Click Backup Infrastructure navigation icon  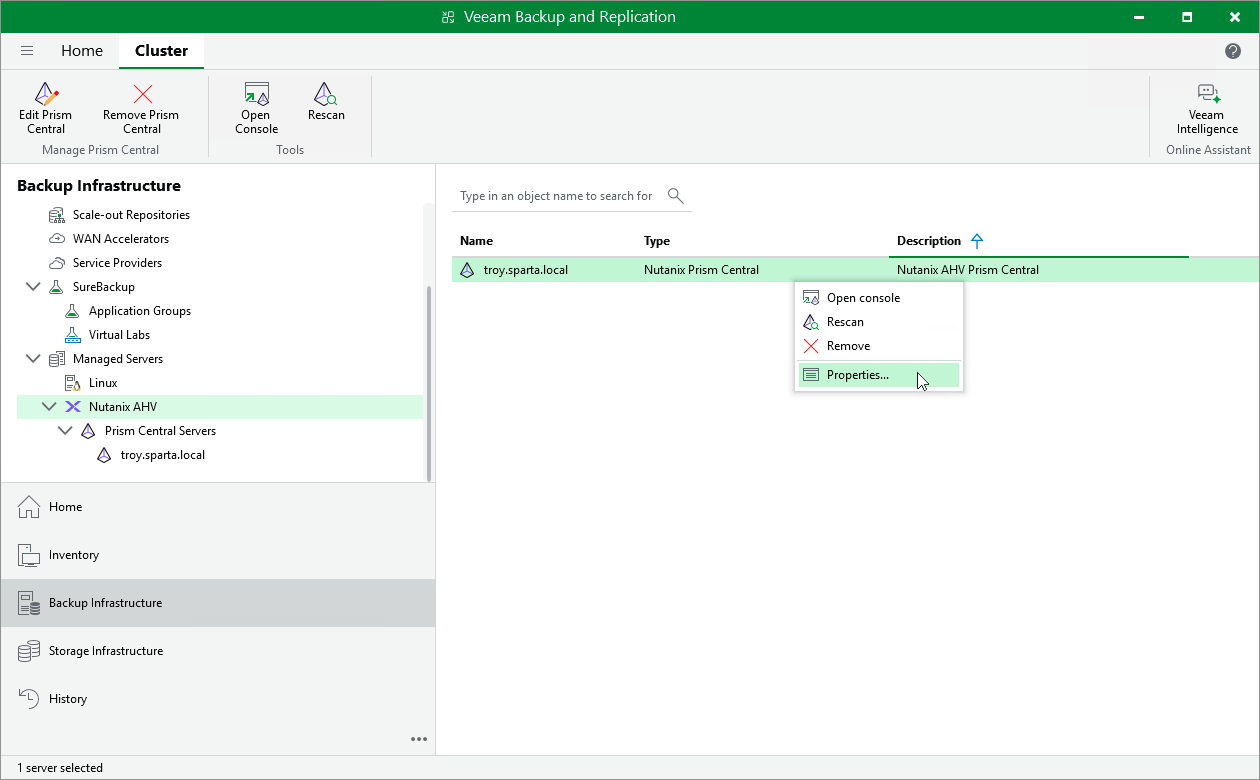(x=30, y=603)
